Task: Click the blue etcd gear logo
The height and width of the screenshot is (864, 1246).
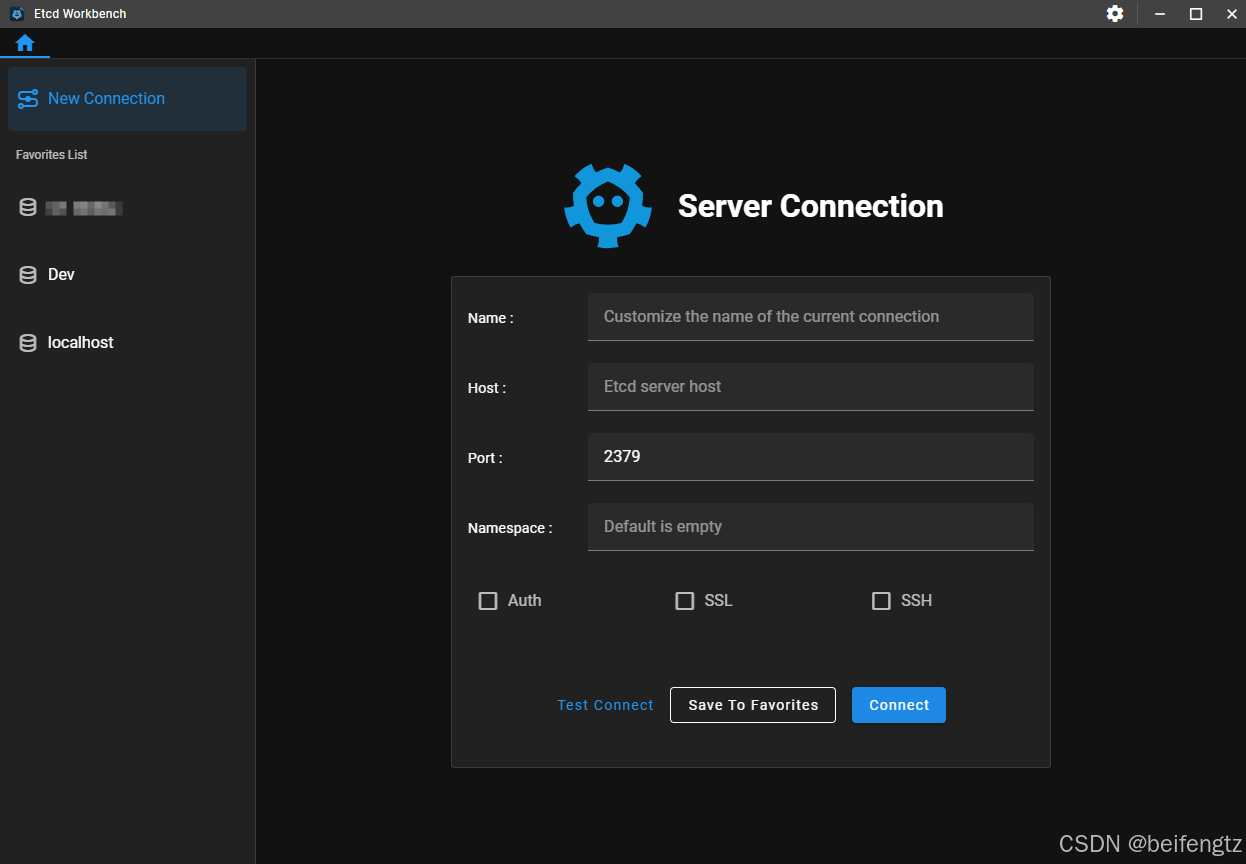Action: 608,206
